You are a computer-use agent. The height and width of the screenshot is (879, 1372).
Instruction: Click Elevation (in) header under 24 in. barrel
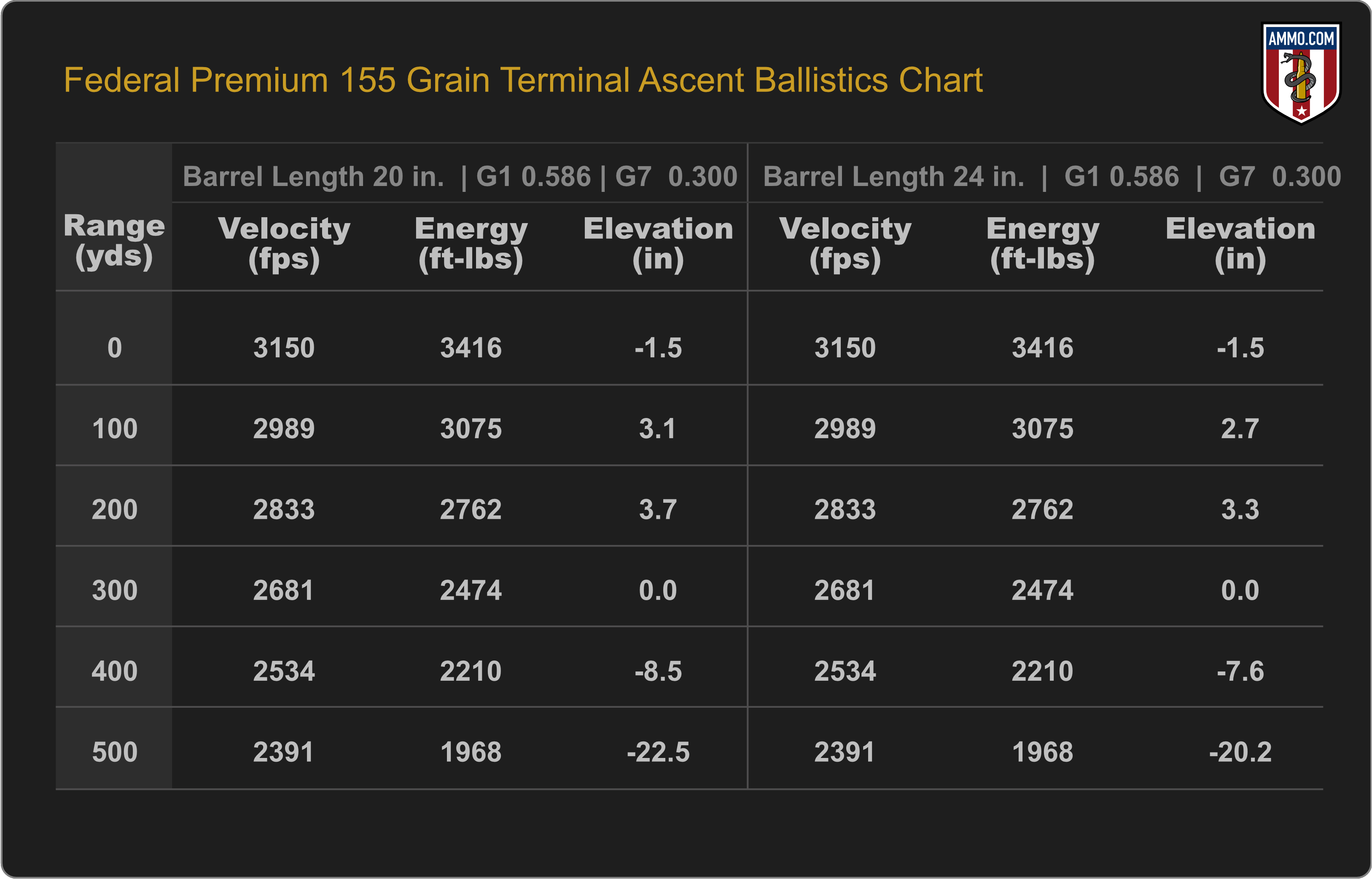click(1240, 244)
